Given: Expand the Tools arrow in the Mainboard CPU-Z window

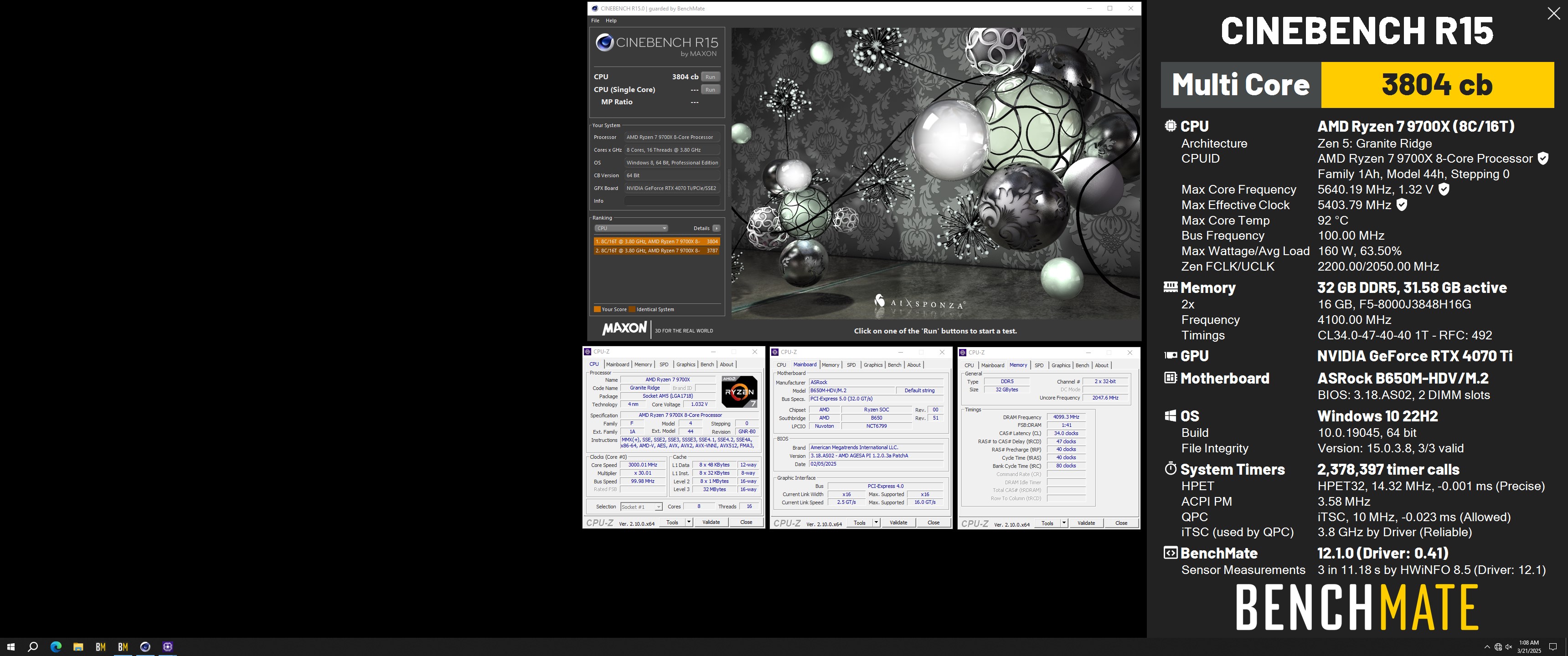Looking at the screenshot, I should 876,523.
